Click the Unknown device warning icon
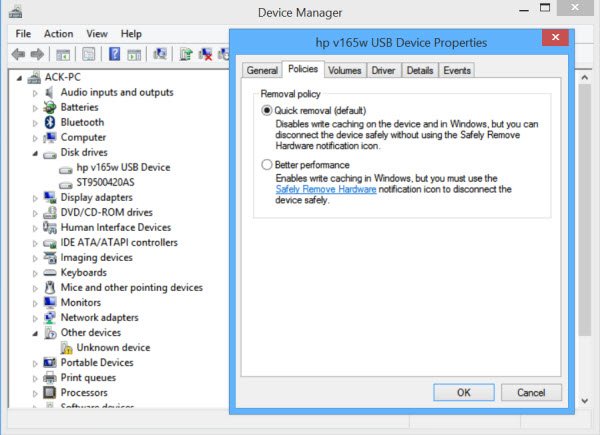The height and width of the screenshot is (435, 600). (x=67, y=348)
